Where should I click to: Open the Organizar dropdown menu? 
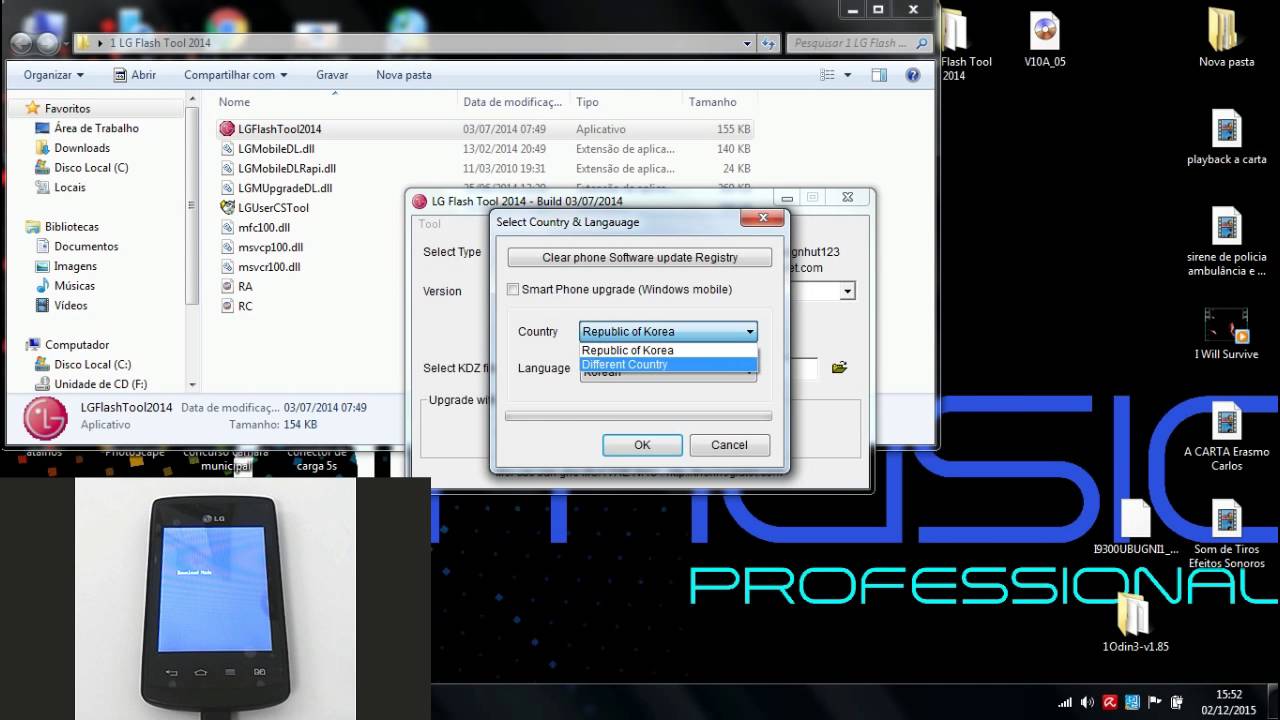click(x=54, y=75)
